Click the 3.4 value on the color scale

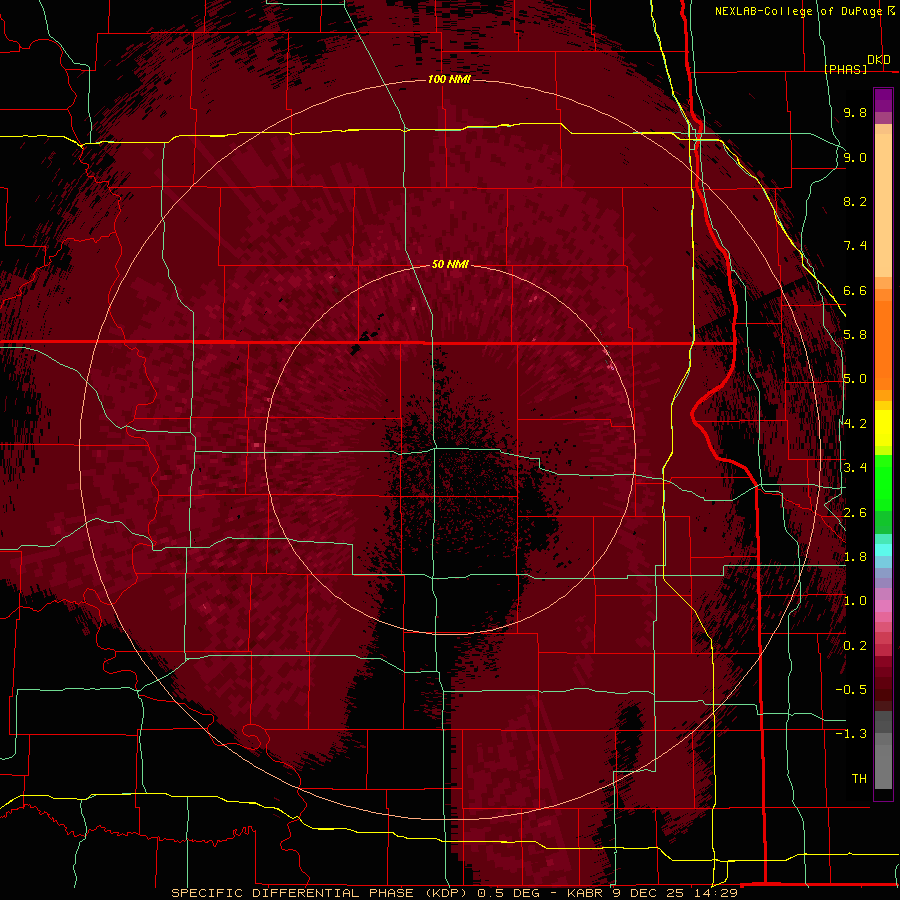click(x=855, y=468)
